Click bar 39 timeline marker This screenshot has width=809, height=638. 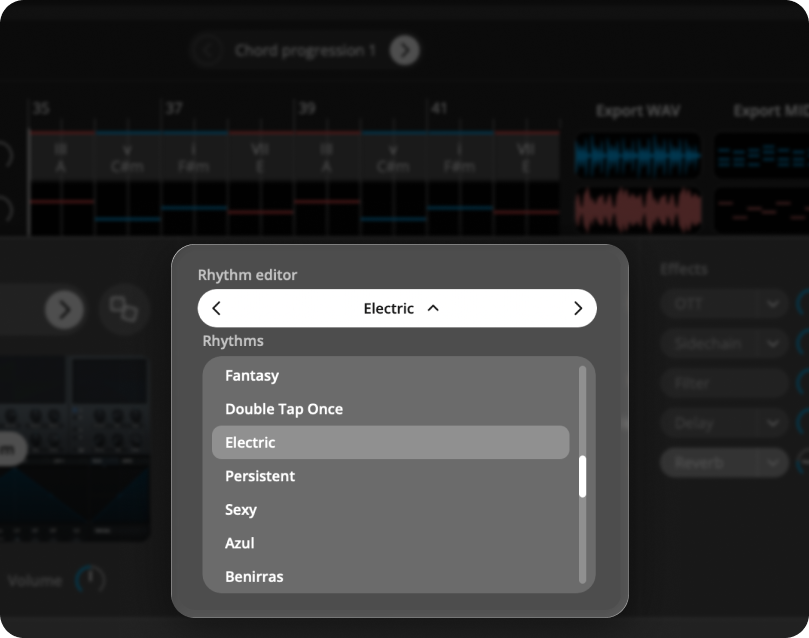[x=306, y=108]
